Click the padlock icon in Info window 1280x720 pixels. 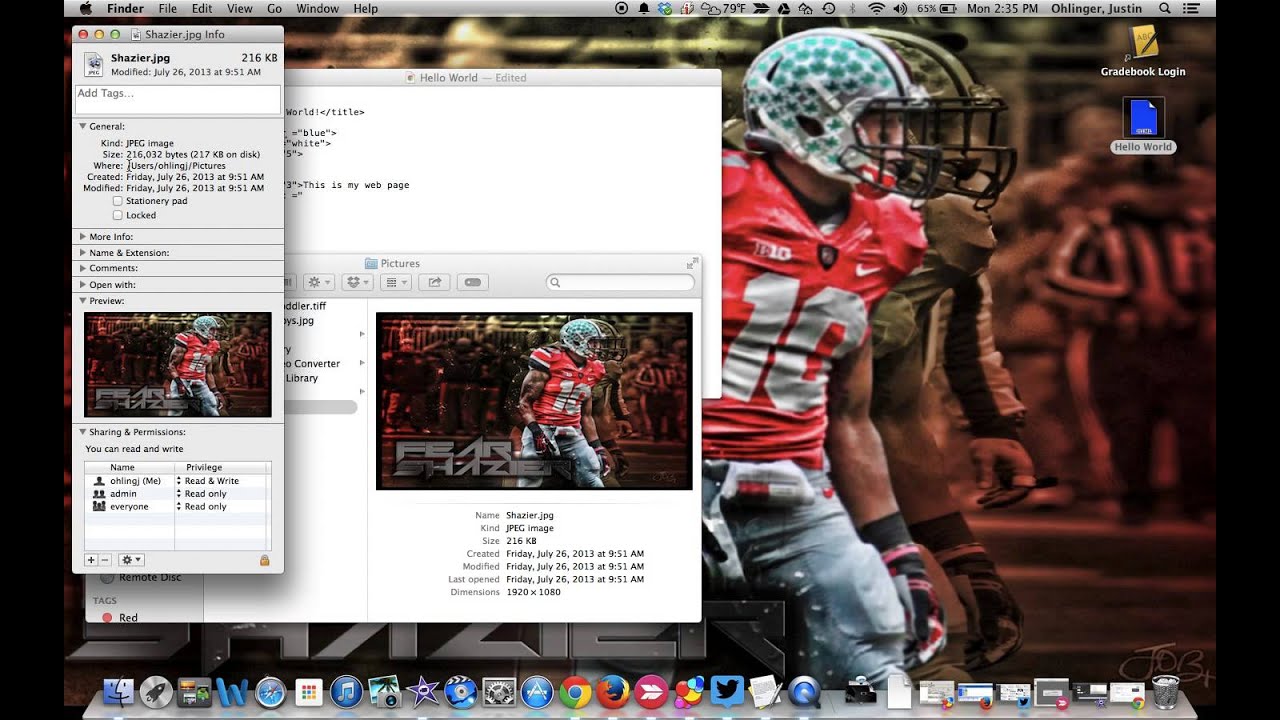(265, 560)
